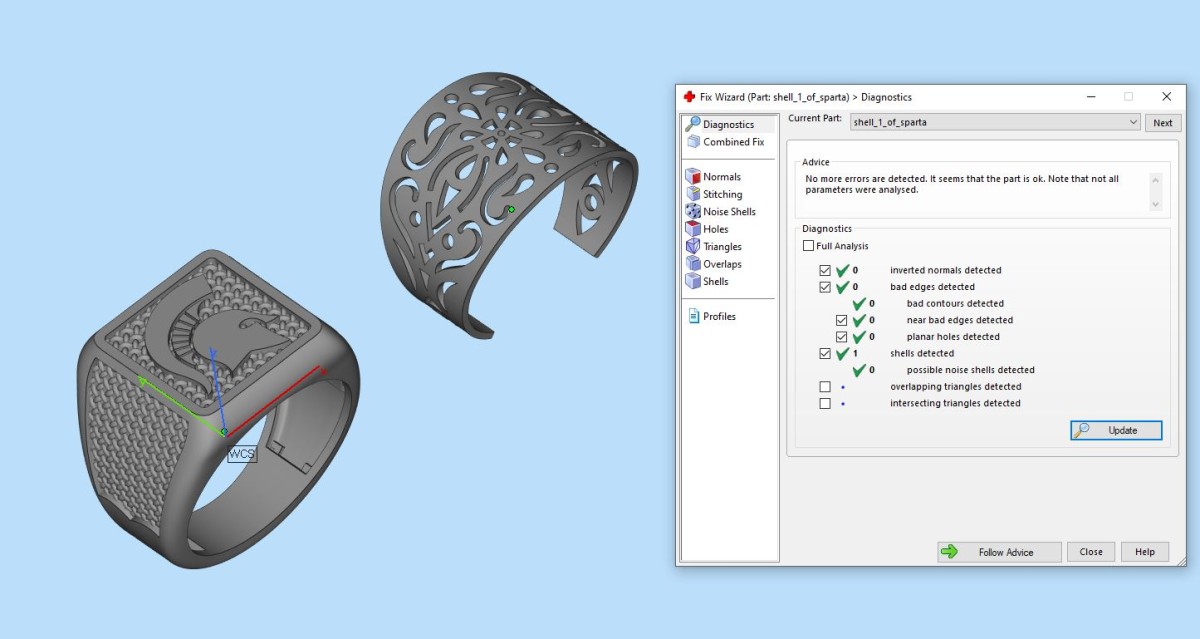
Task: Open the Overlaps fix page
Action: click(722, 264)
